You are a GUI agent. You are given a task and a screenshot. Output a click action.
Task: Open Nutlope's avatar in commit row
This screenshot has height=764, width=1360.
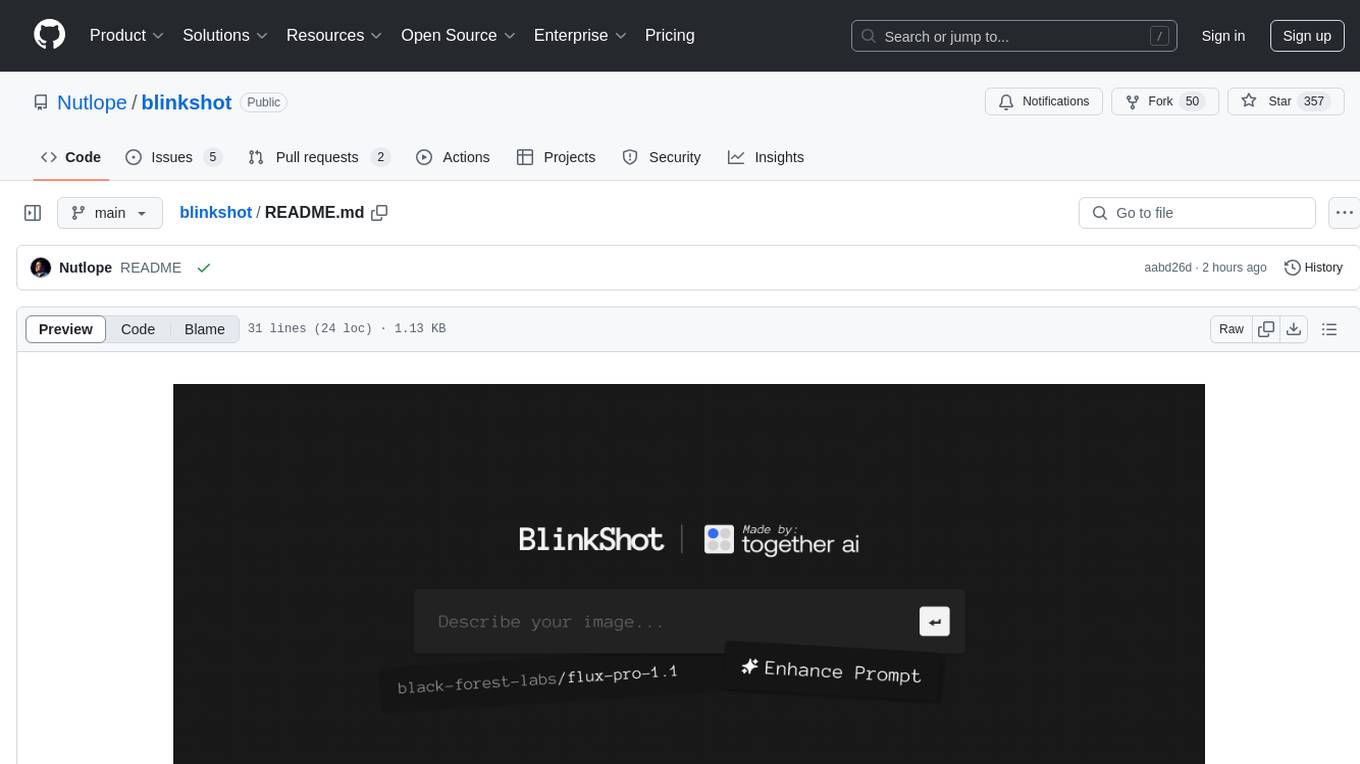(41, 268)
